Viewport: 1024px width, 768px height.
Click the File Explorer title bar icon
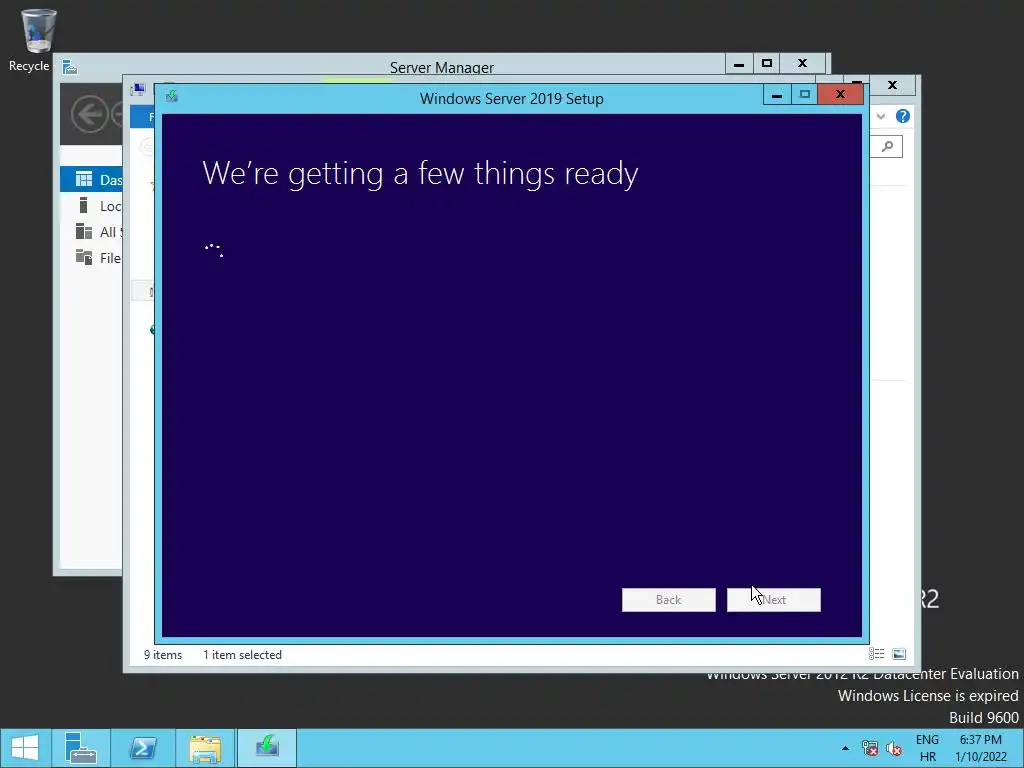137,89
